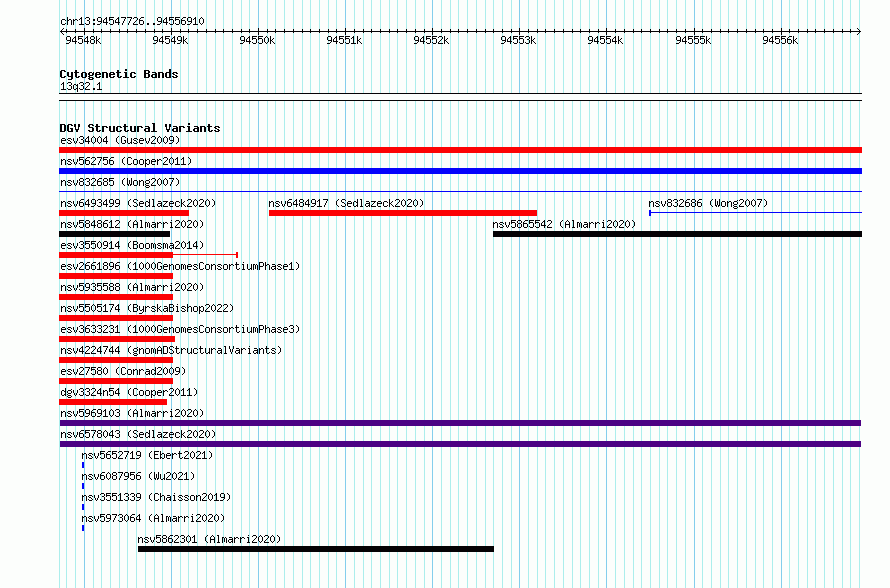The width and height of the screenshot is (890, 588).
Task: Click the 94552k ruler tick label
Action: pyautogui.click(x=431, y=40)
